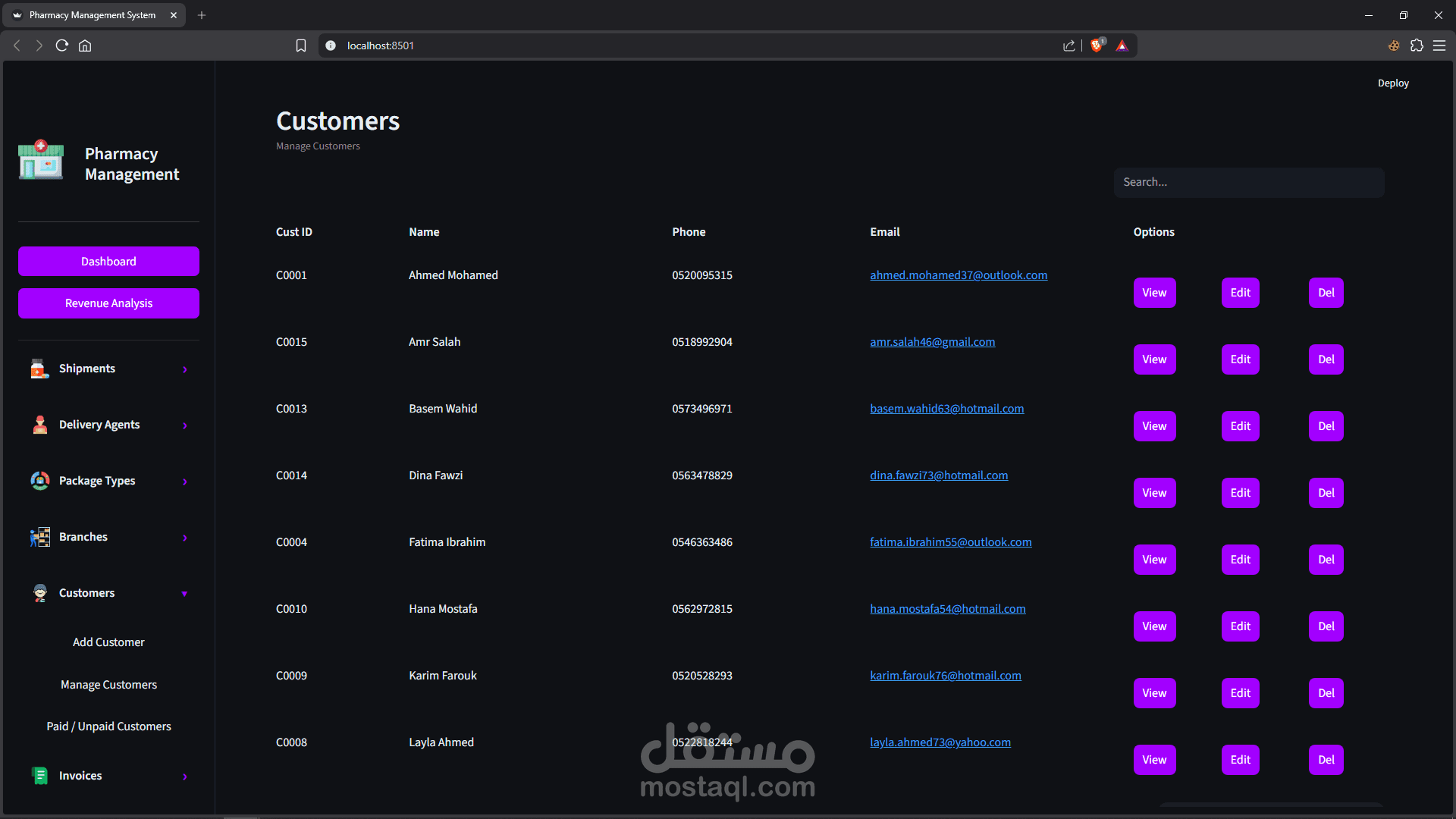Click the Branches sidebar icon
1456x819 pixels.
coord(39,537)
